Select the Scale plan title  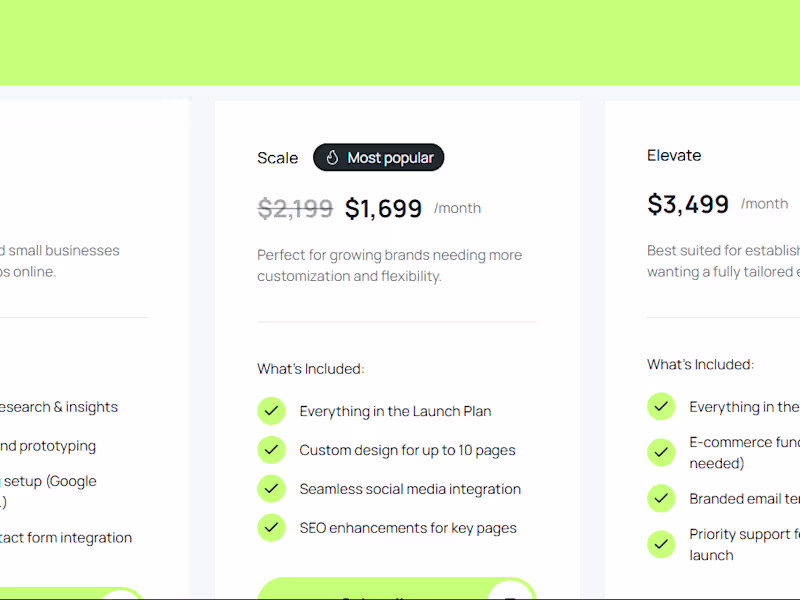(x=277, y=158)
